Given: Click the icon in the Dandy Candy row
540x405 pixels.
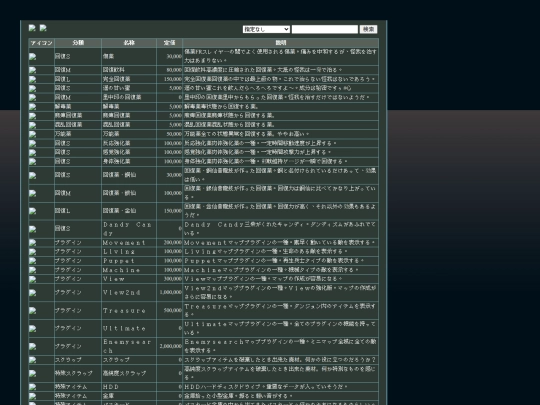Looking at the screenshot, I should (x=32, y=229).
